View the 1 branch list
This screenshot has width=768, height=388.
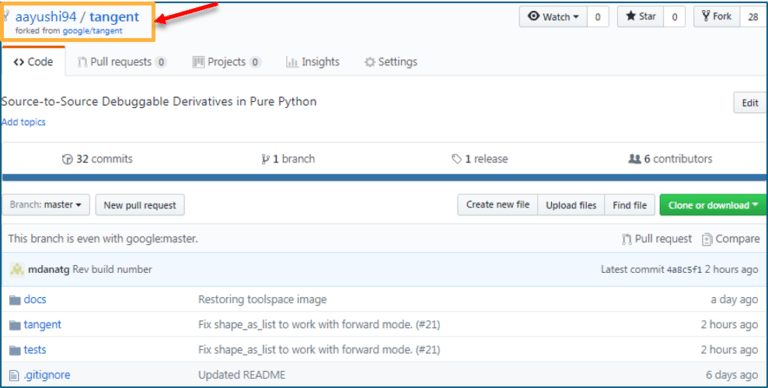[288, 159]
